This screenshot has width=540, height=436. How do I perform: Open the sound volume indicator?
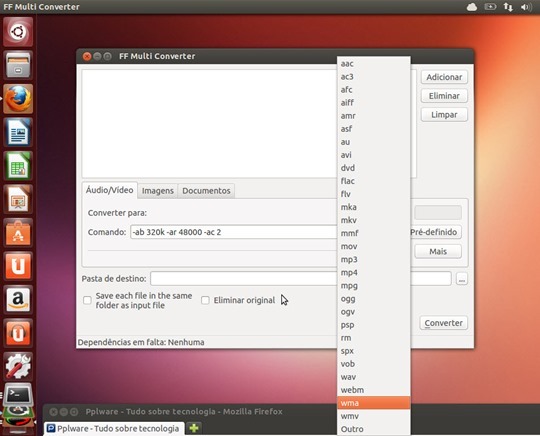point(526,7)
